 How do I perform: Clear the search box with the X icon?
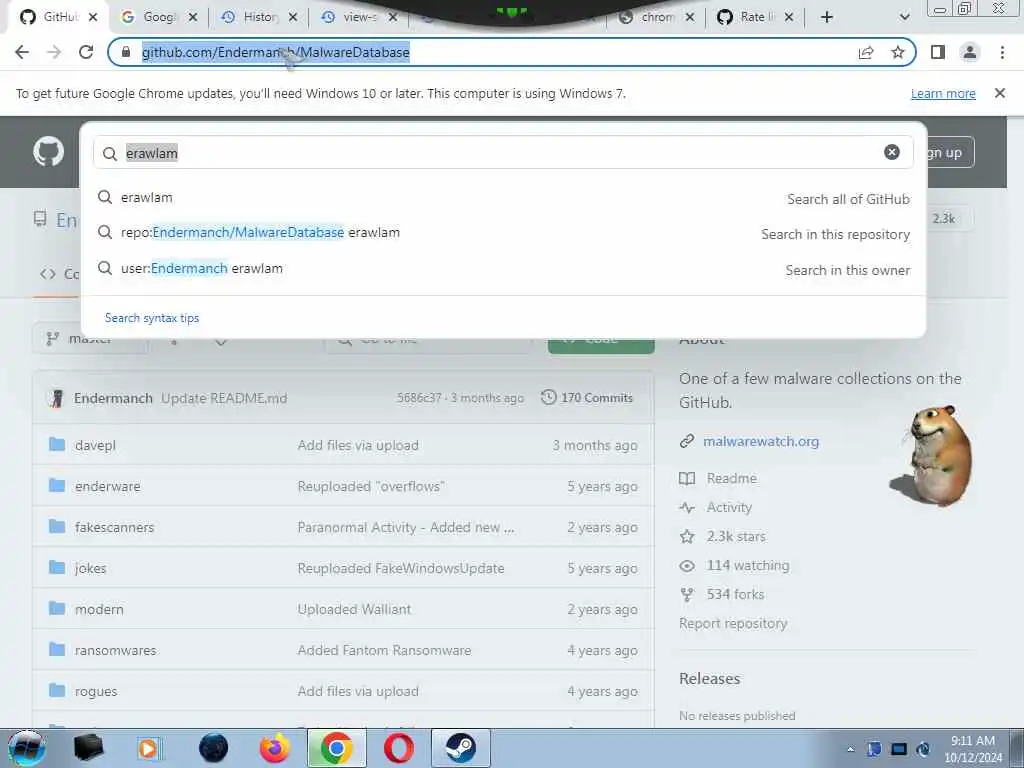click(891, 152)
